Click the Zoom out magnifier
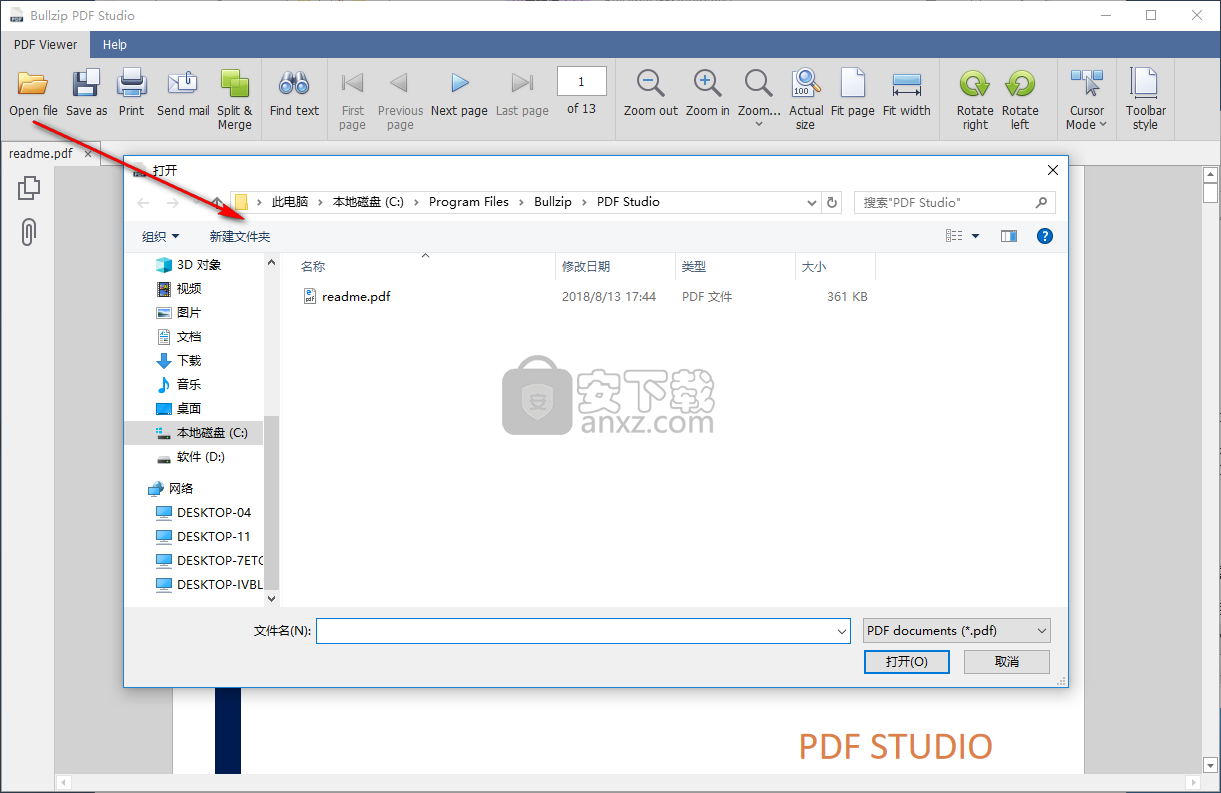The width and height of the screenshot is (1221, 793). [x=651, y=84]
